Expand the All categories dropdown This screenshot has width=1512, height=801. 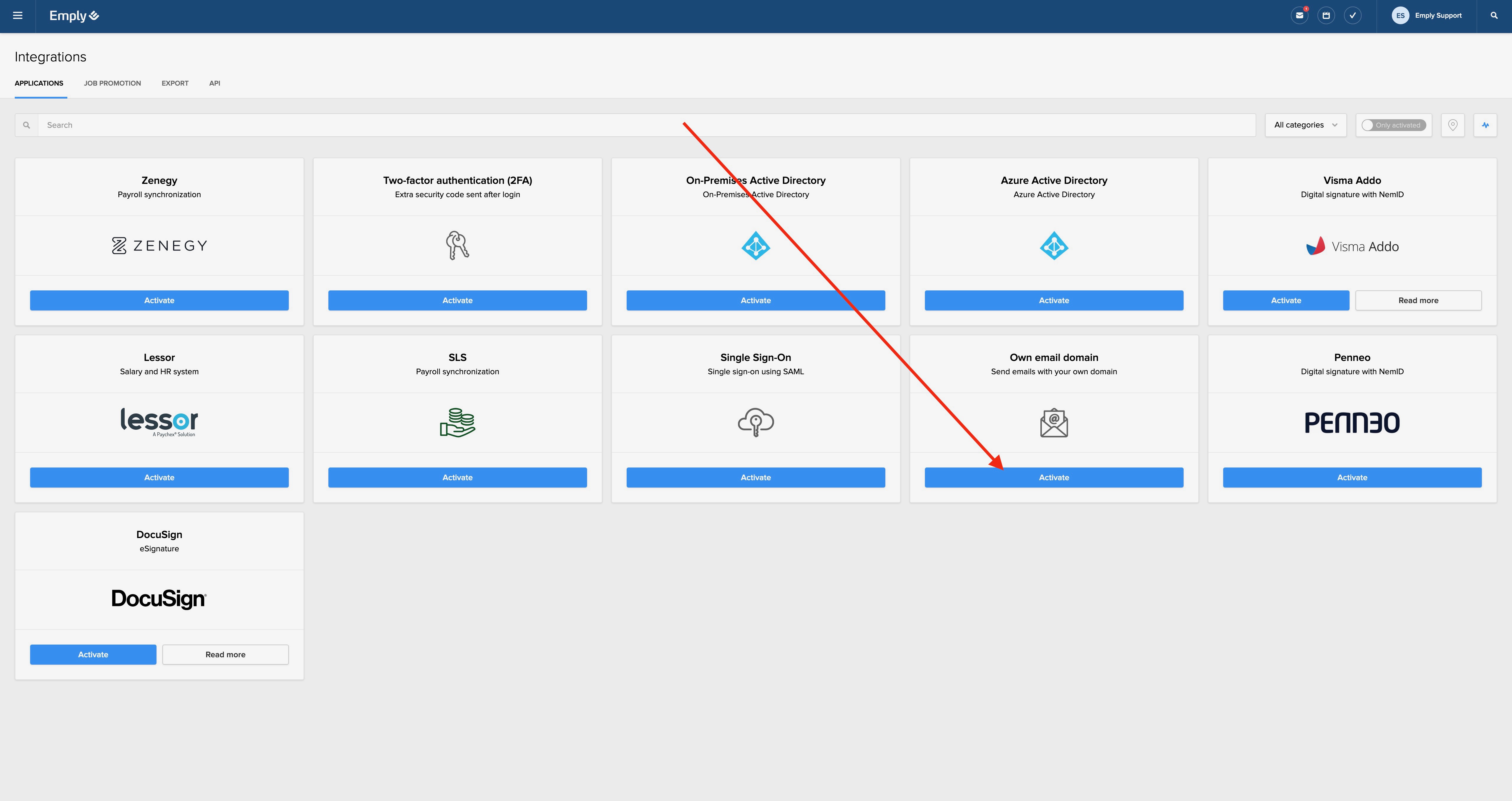point(1305,125)
